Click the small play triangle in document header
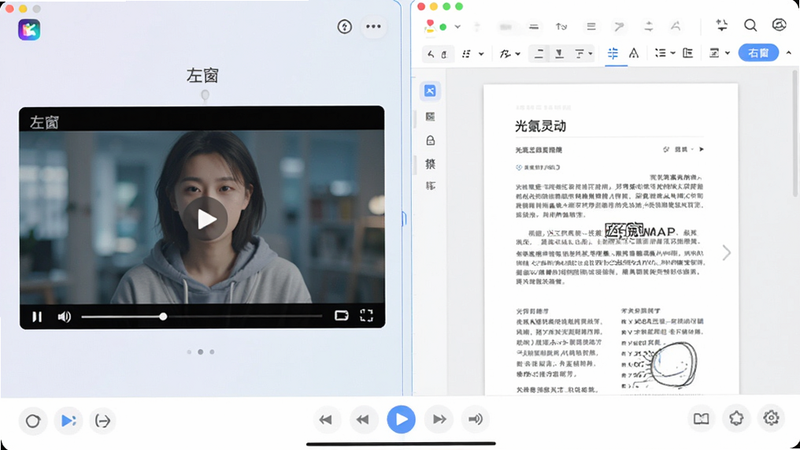Screen dimensions: 800x450 (702, 149)
